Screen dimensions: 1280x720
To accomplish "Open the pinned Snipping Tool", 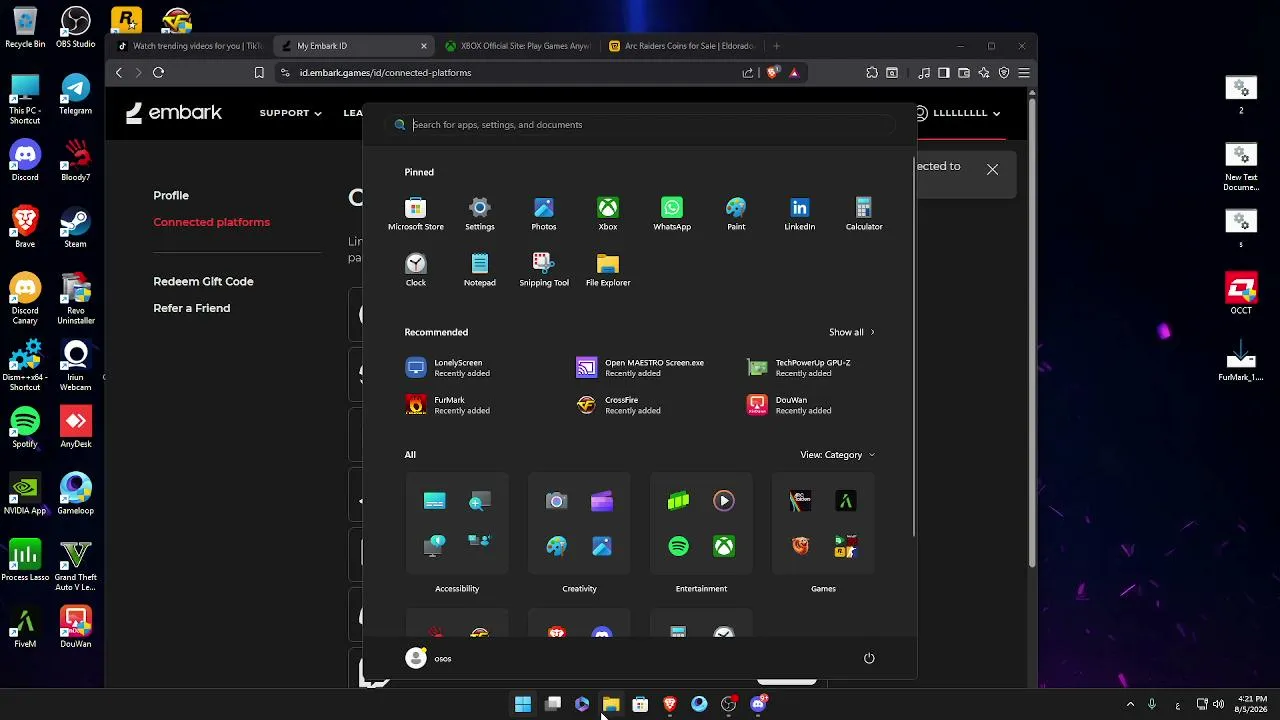I will (543, 270).
